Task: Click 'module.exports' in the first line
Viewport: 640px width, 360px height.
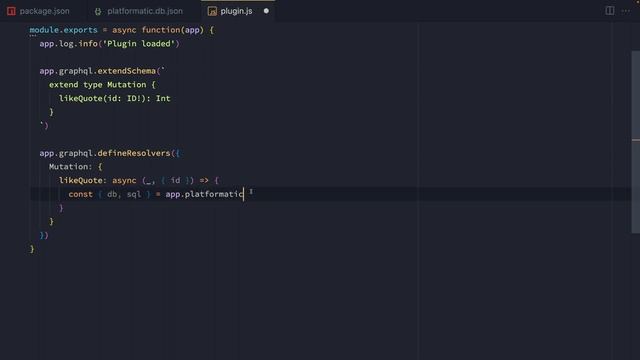Action: point(64,30)
